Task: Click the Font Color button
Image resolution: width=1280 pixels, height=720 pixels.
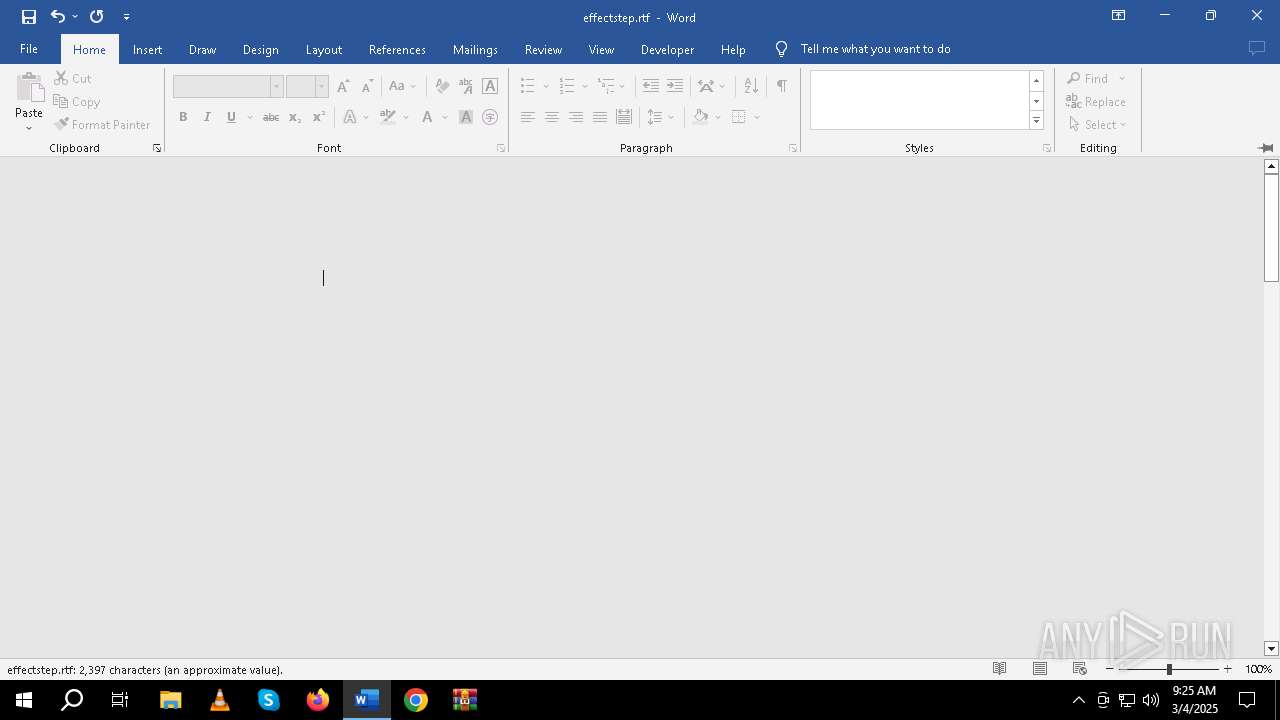Action: [427, 117]
